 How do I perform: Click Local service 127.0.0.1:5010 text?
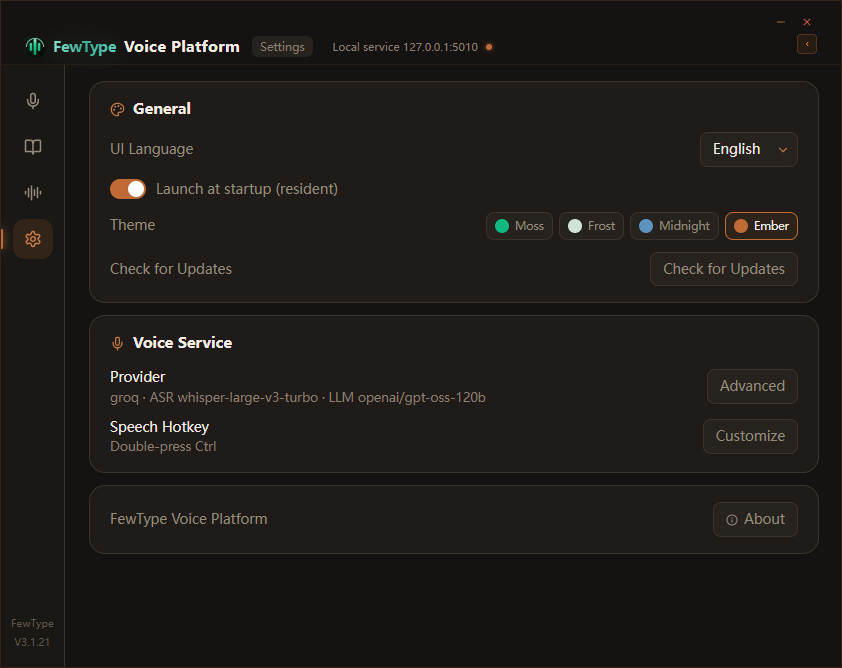[405, 47]
